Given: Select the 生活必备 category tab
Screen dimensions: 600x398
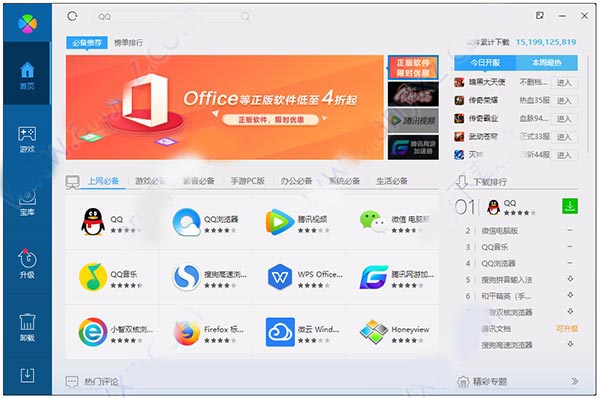Looking at the screenshot, I should 392,181.
